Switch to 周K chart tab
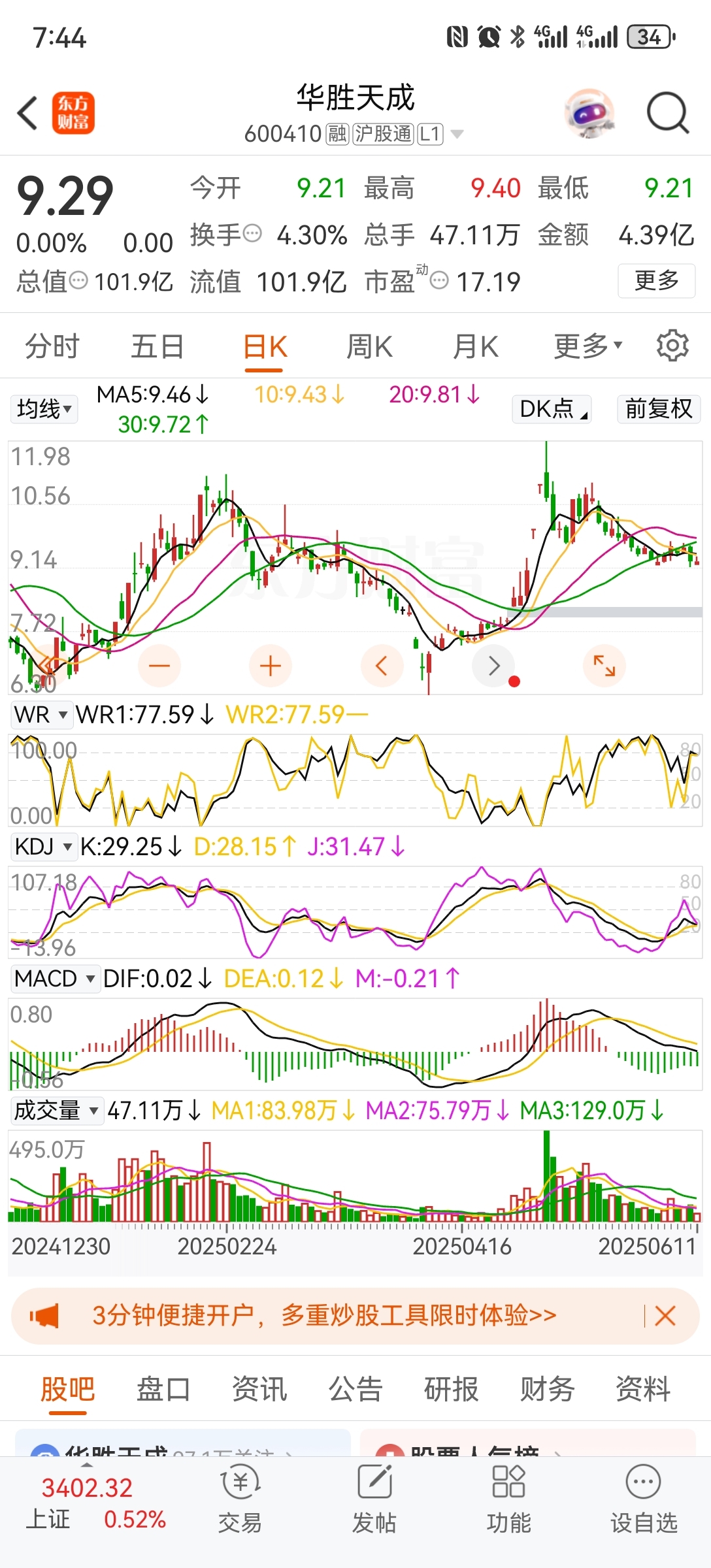The height and width of the screenshot is (1568, 711). pos(369,346)
